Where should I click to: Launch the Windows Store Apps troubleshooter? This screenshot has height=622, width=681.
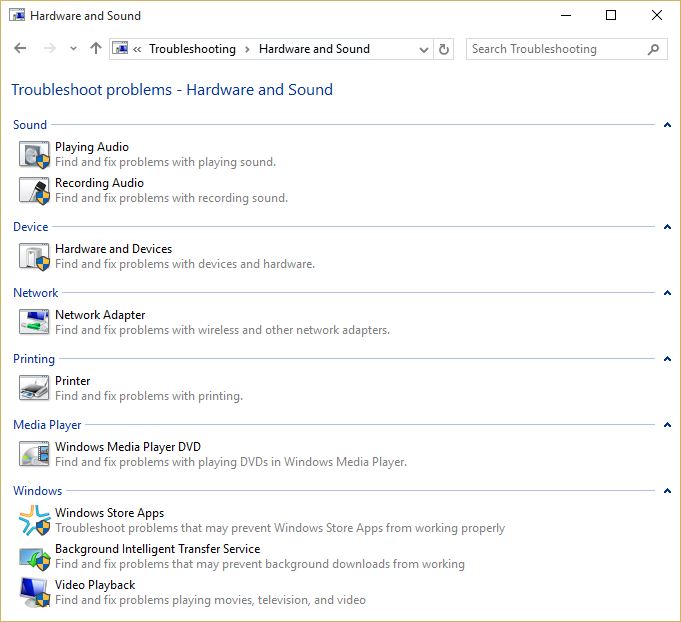pos(109,513)
